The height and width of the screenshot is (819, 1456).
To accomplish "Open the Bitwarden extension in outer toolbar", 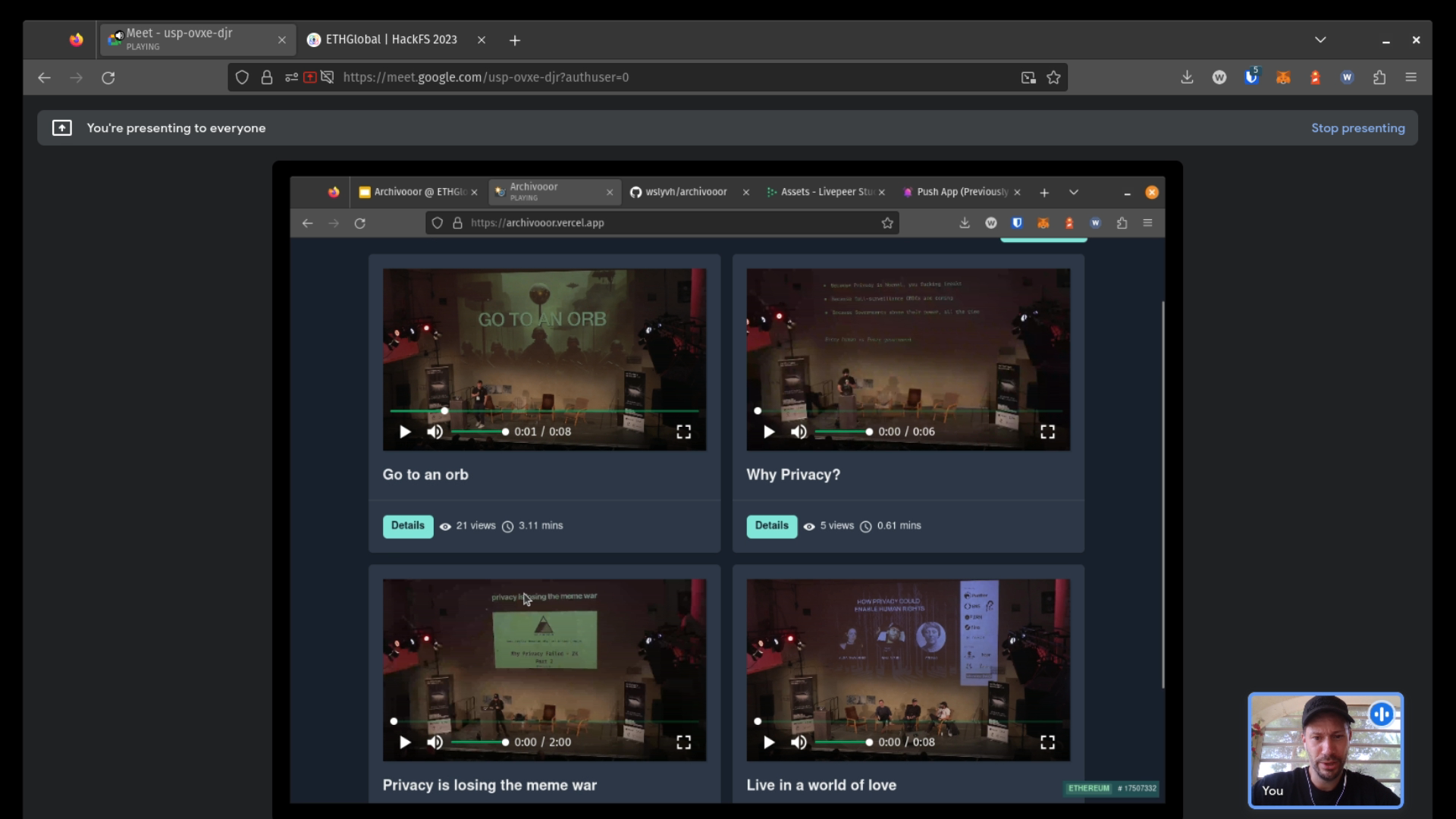I will coord(1251,77).
